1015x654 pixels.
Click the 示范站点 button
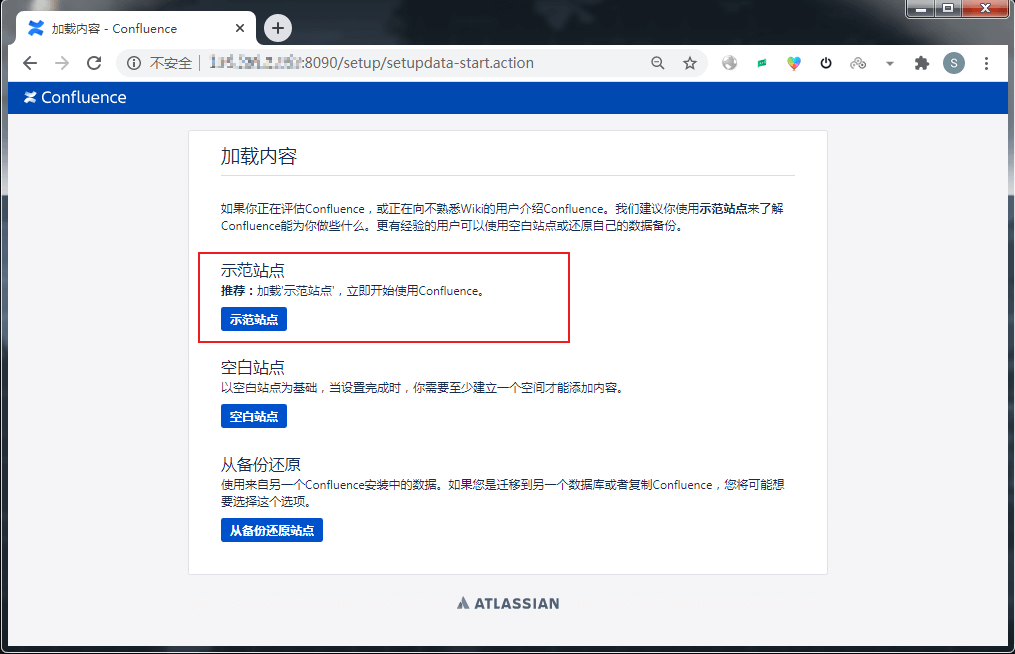pyautogui.click(x=254, y=319)
